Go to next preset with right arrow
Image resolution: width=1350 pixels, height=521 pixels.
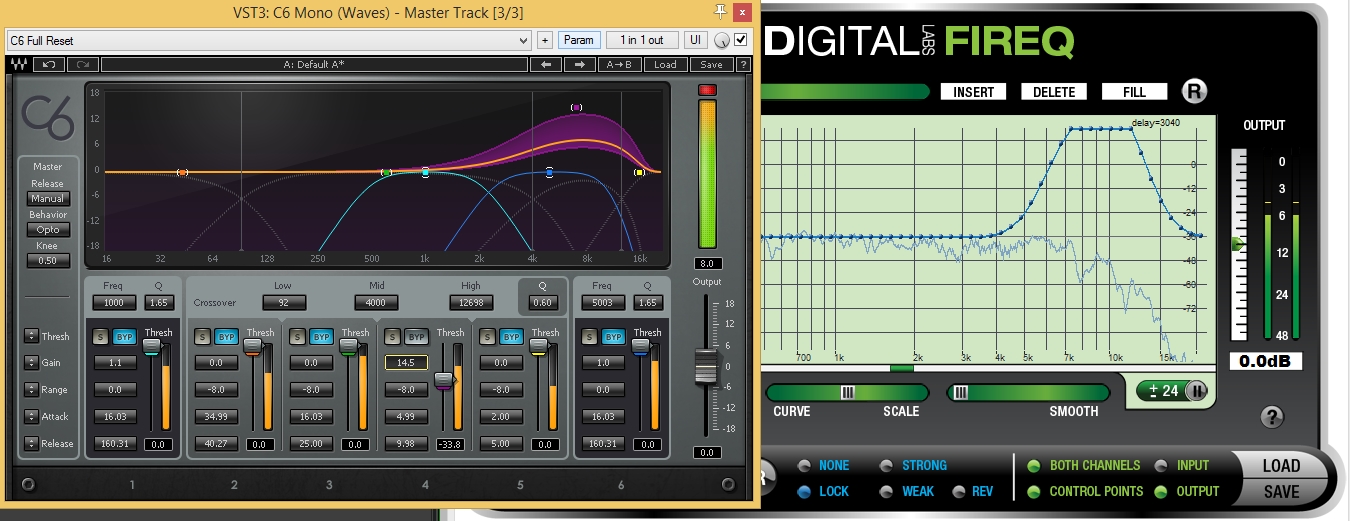(579, 64)
